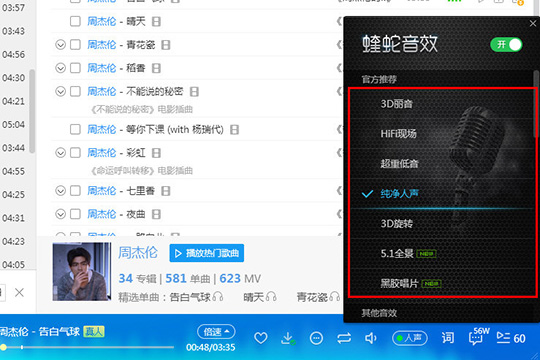Screen dimensions: 540x360
Task: Check the box for 周杰伦 - 晴天
Action: point(75,21)
